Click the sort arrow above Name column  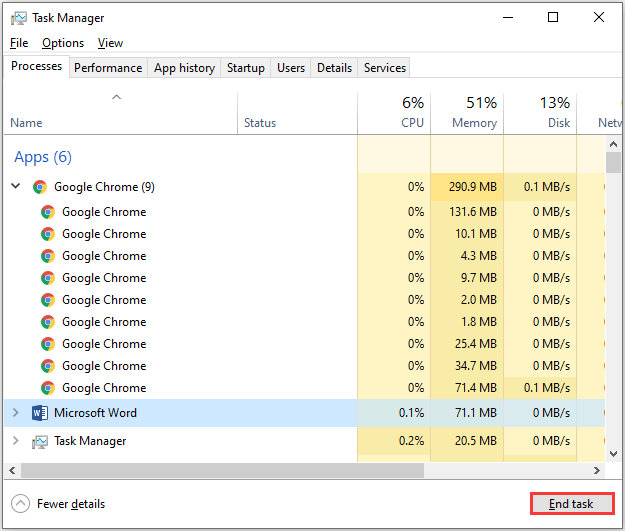point(116,97)
